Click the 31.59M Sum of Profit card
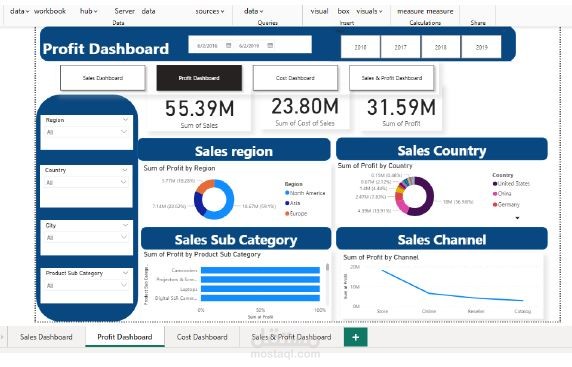The width and height of the screenshot is (572, 367). [x=401, y=112]
